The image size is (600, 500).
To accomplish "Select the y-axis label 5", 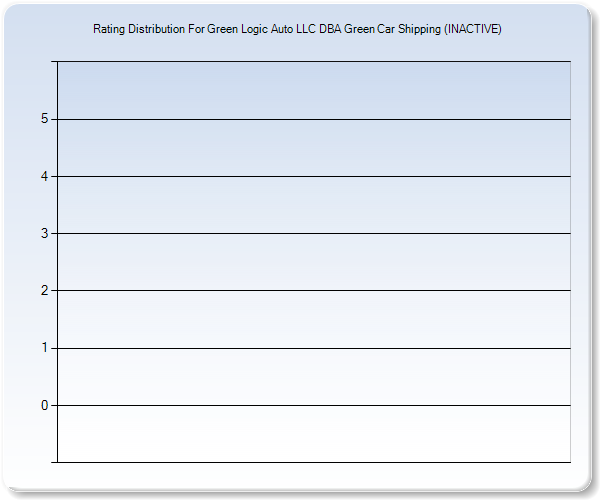I will pos(44,119).
